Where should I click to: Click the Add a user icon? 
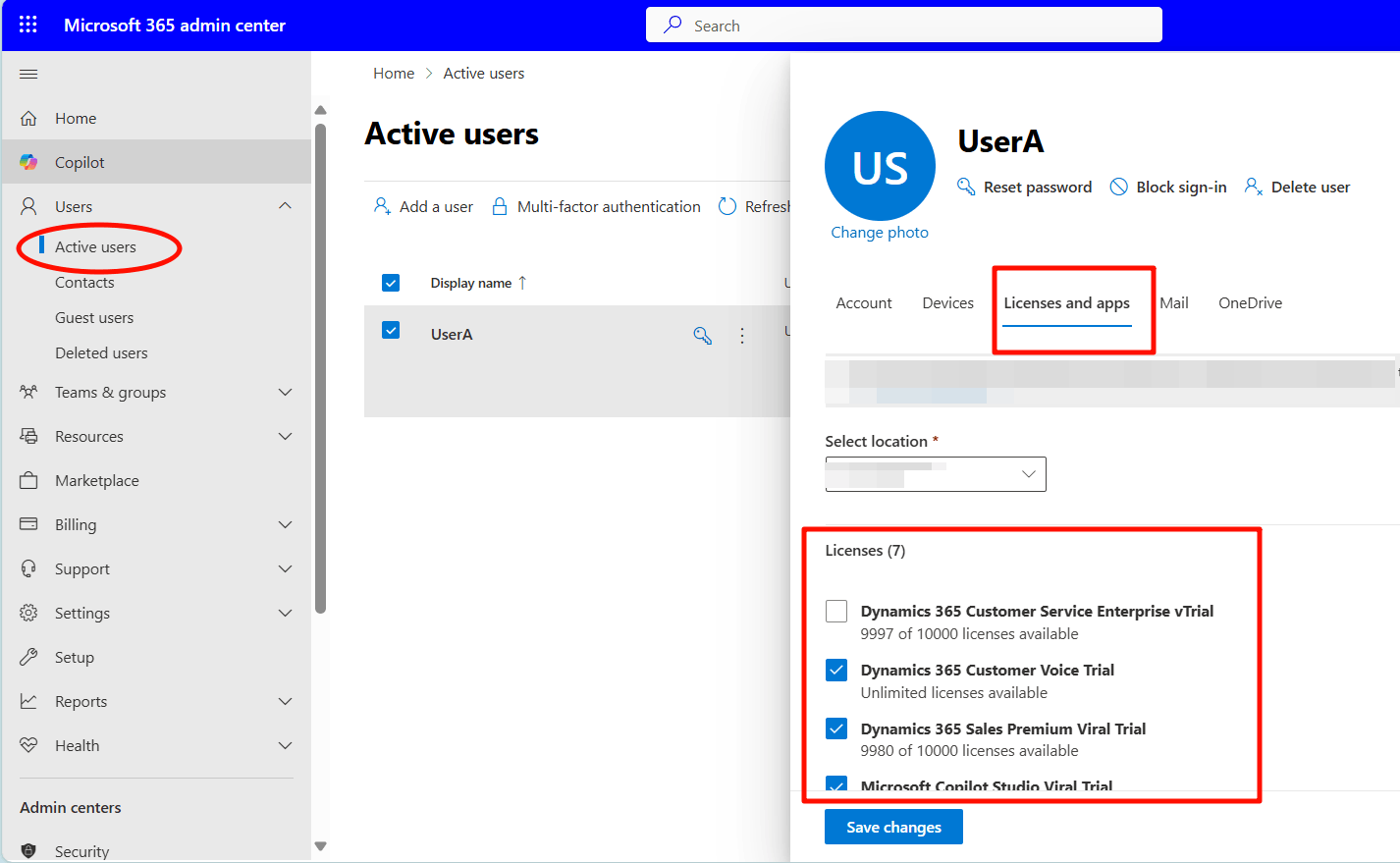(383, 206)
